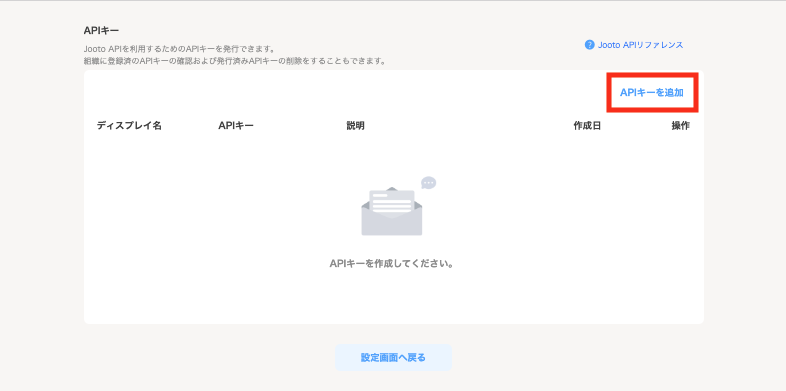
Task: Click the ディスプレイ名 column header
Action: pos(129,125)
